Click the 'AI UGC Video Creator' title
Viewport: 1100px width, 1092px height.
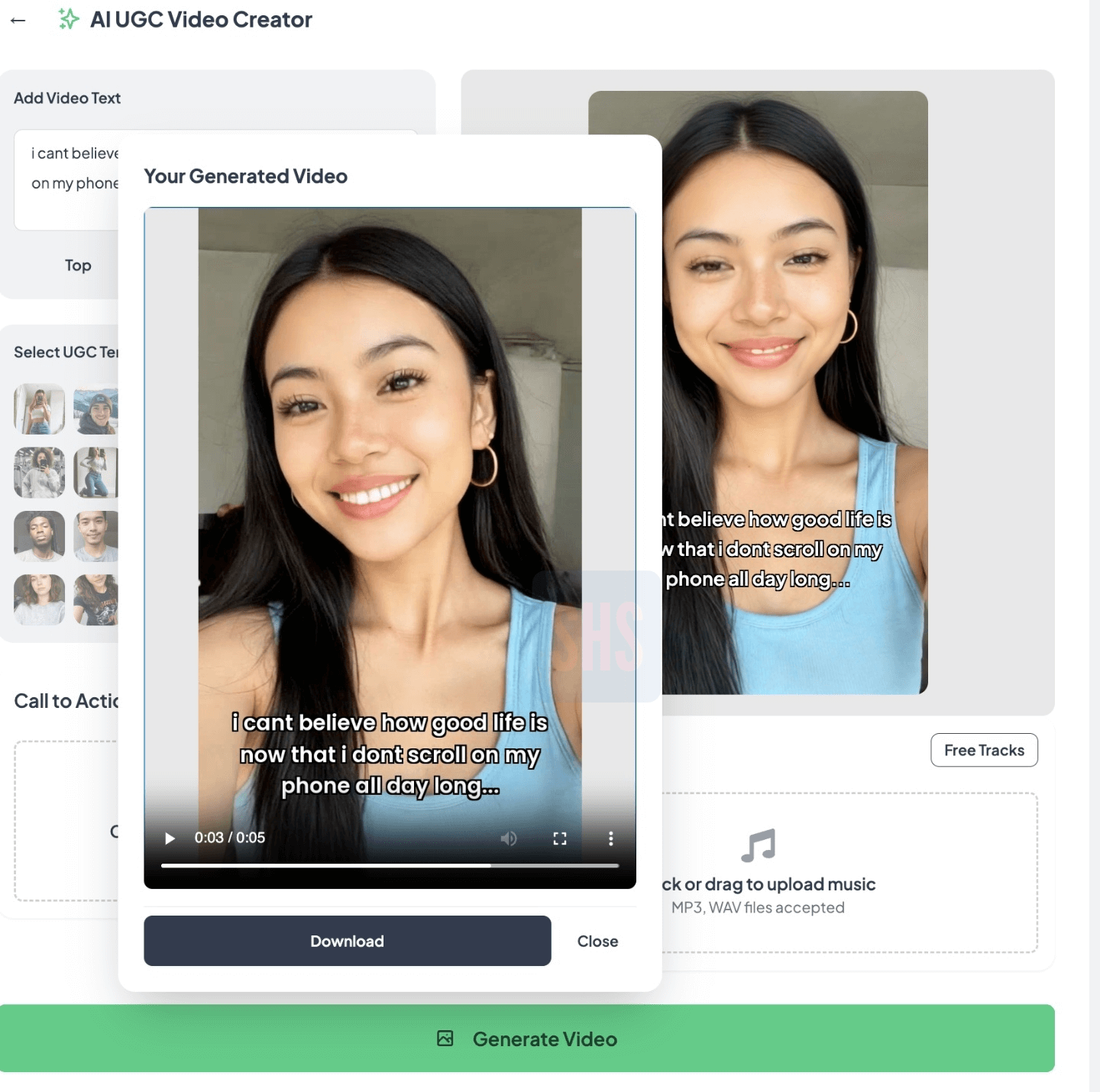coord(201,20)
